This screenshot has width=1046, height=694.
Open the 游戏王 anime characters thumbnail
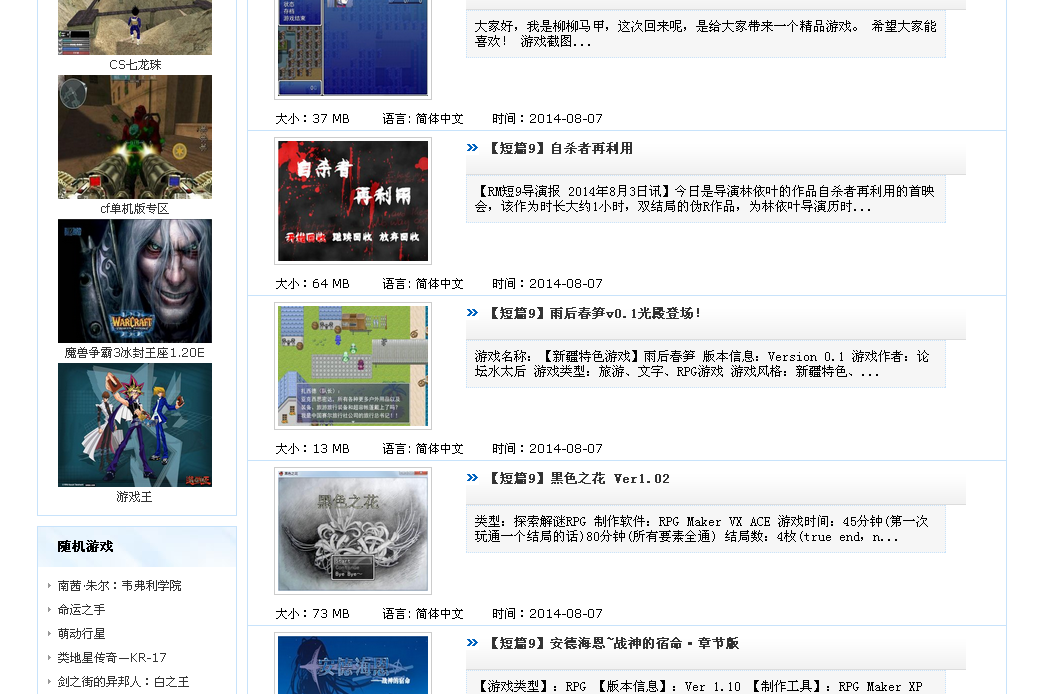(x=135, y=425)
